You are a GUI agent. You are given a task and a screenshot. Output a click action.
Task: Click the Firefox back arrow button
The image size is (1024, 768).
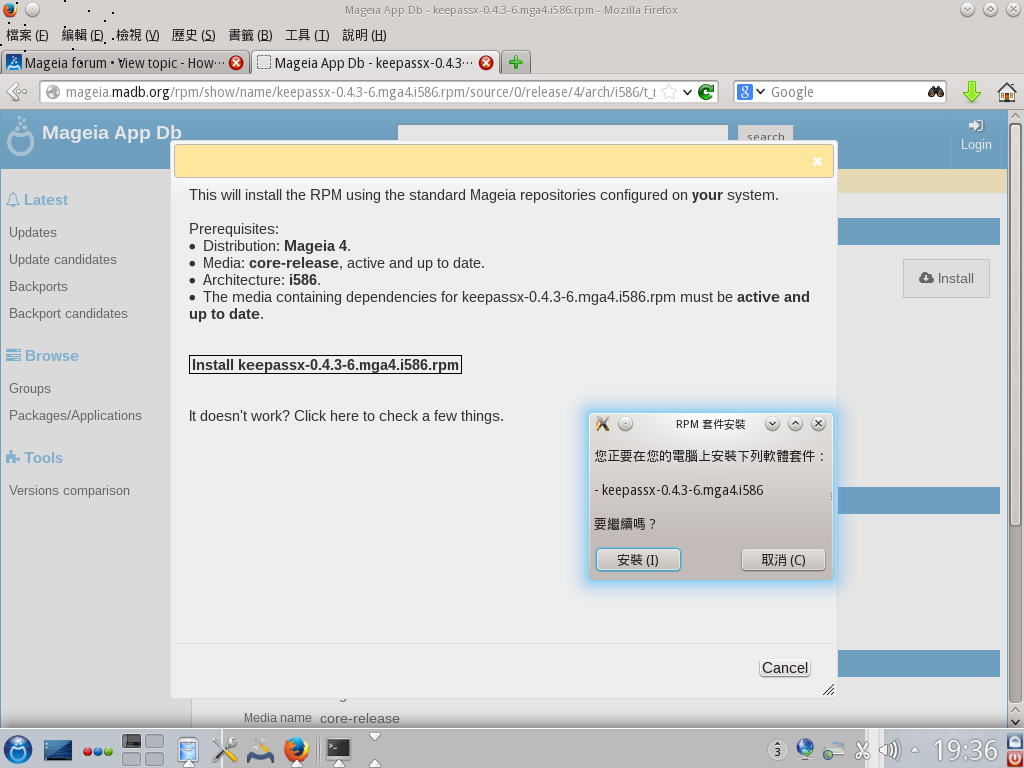(x=16, y=91)
